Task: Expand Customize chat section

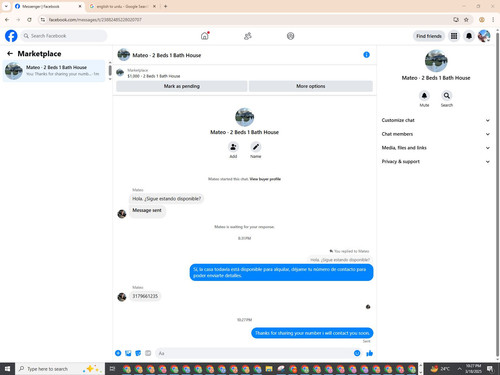Action: tap(436, 120)
